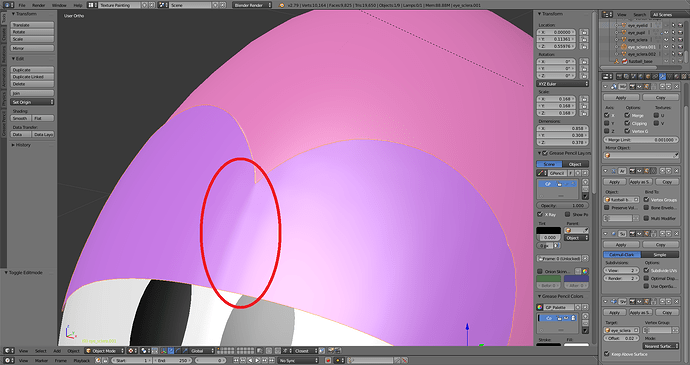
Task: Toggle the mirror X axis checkbox
Action: [607, 115]
